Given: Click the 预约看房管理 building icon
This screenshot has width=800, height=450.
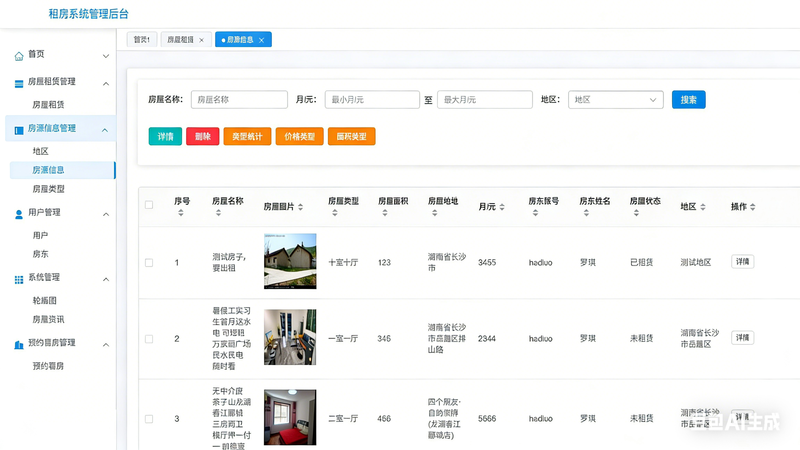Looking at the screenshot, I should 19,344.
